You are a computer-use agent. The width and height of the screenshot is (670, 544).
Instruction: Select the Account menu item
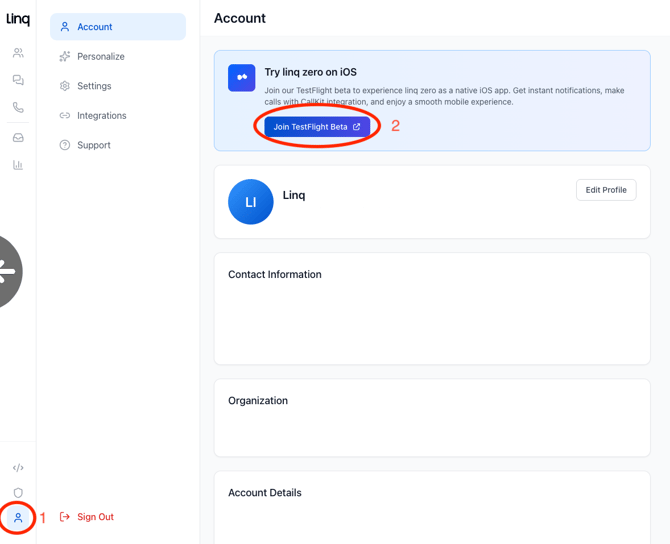click(118, 27)
